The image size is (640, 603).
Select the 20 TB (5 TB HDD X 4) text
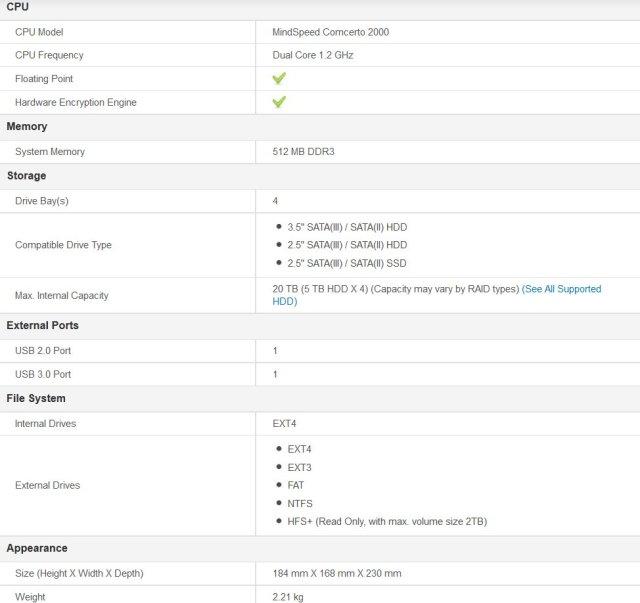320,289
